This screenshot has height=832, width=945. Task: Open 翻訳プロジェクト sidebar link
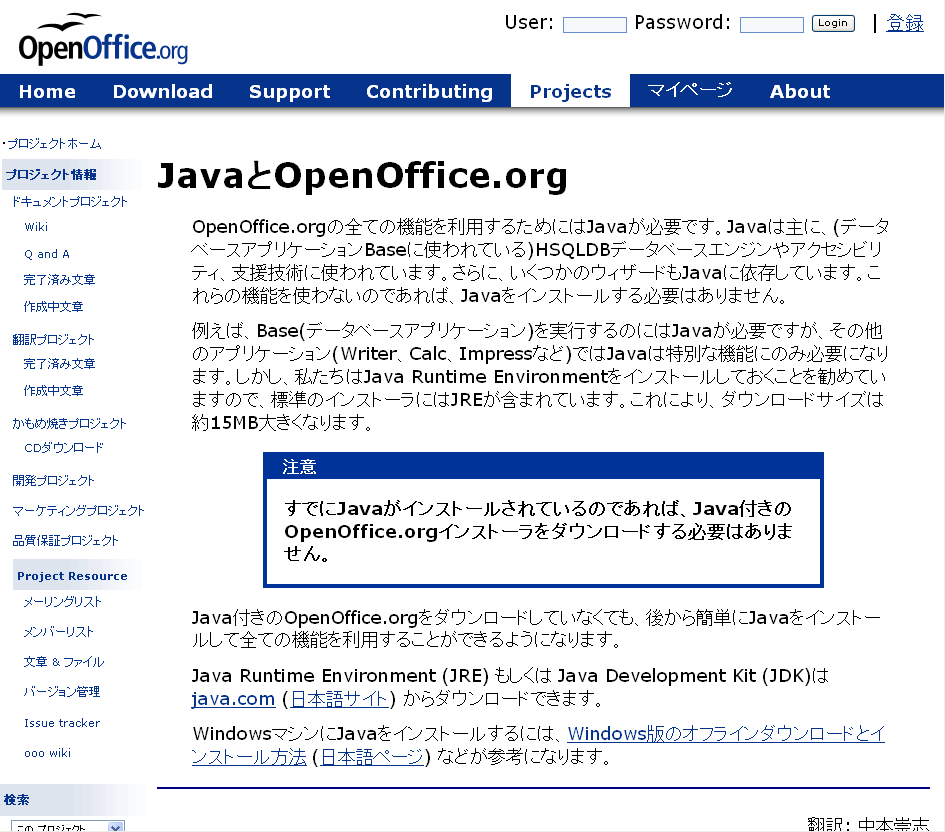(x=53, y=340)
